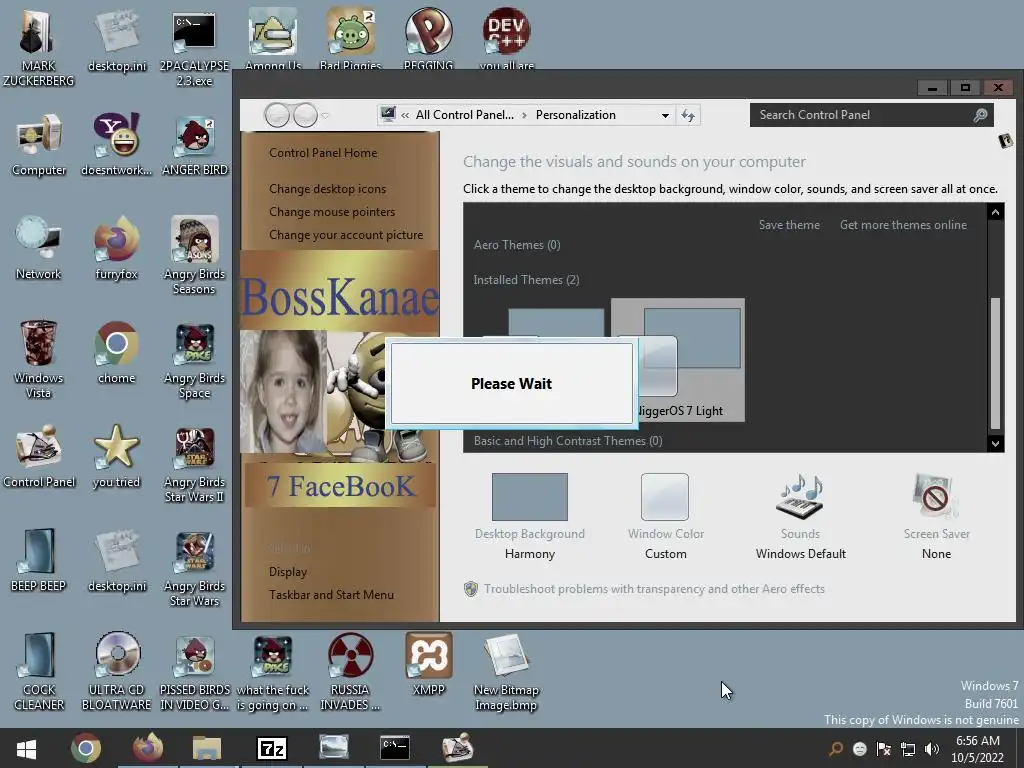
Task: Click the Windows Start button
Action: point(27,748)
